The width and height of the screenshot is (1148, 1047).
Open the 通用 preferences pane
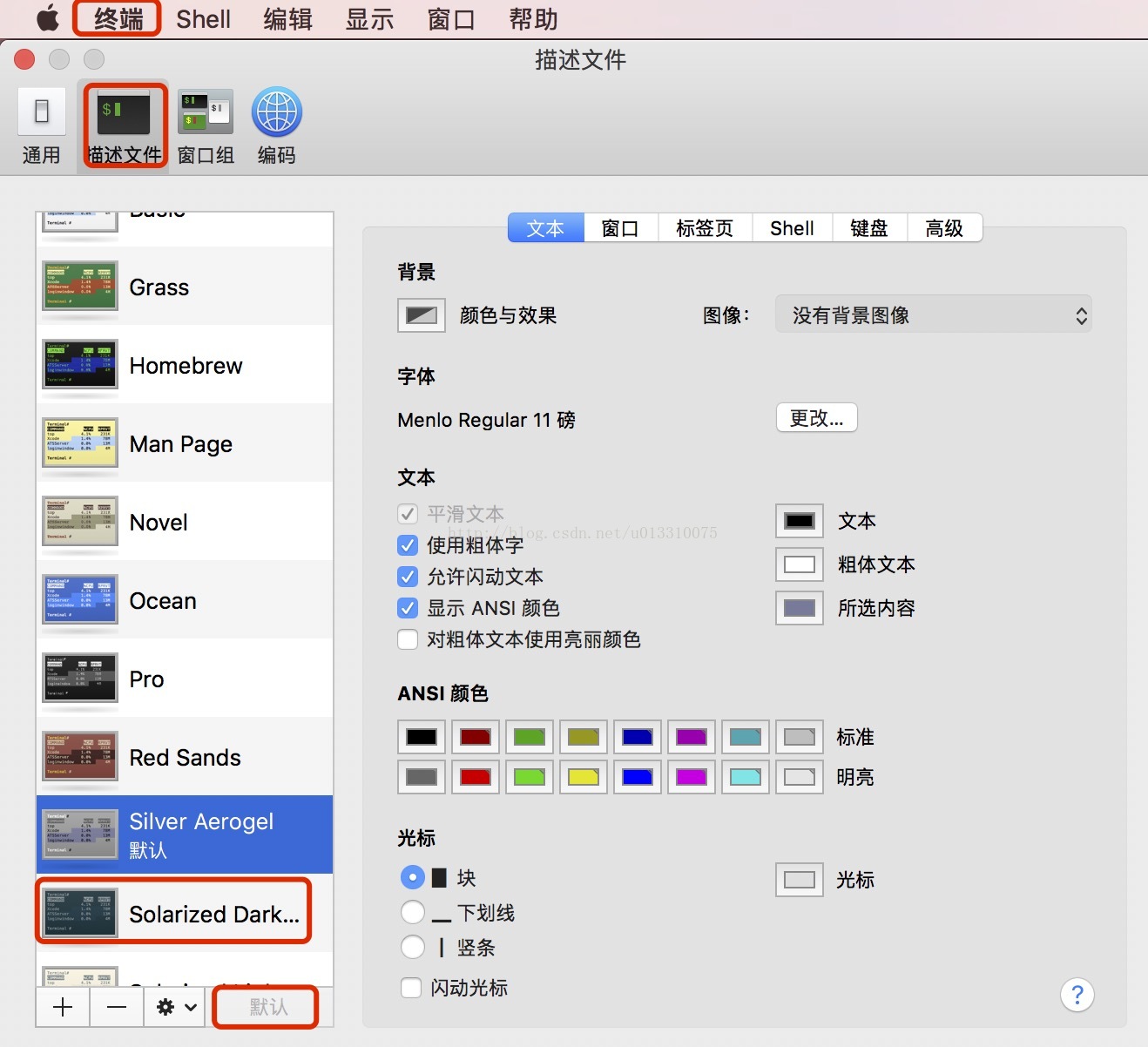tap(41, 126)
